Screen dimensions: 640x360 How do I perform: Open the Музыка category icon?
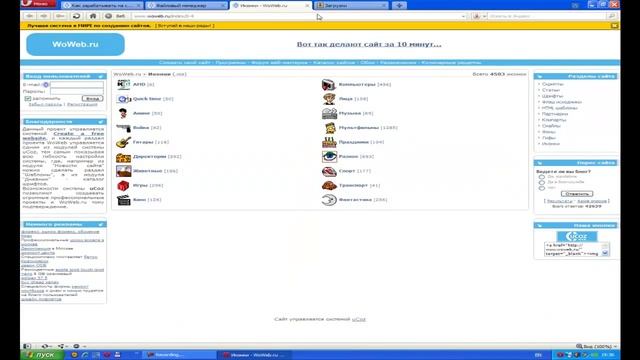click(x=329, y=113)
